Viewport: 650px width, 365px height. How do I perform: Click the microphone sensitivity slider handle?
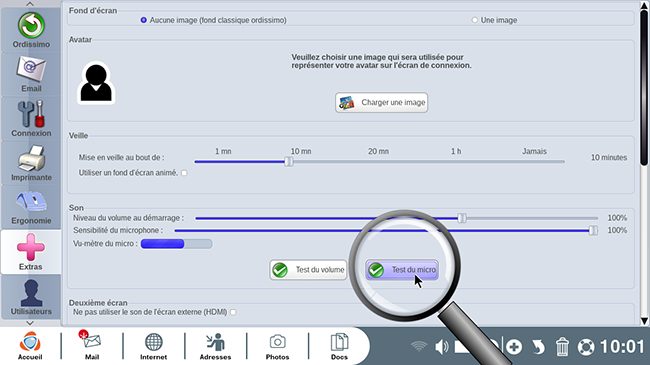click(x=593, y=231)
